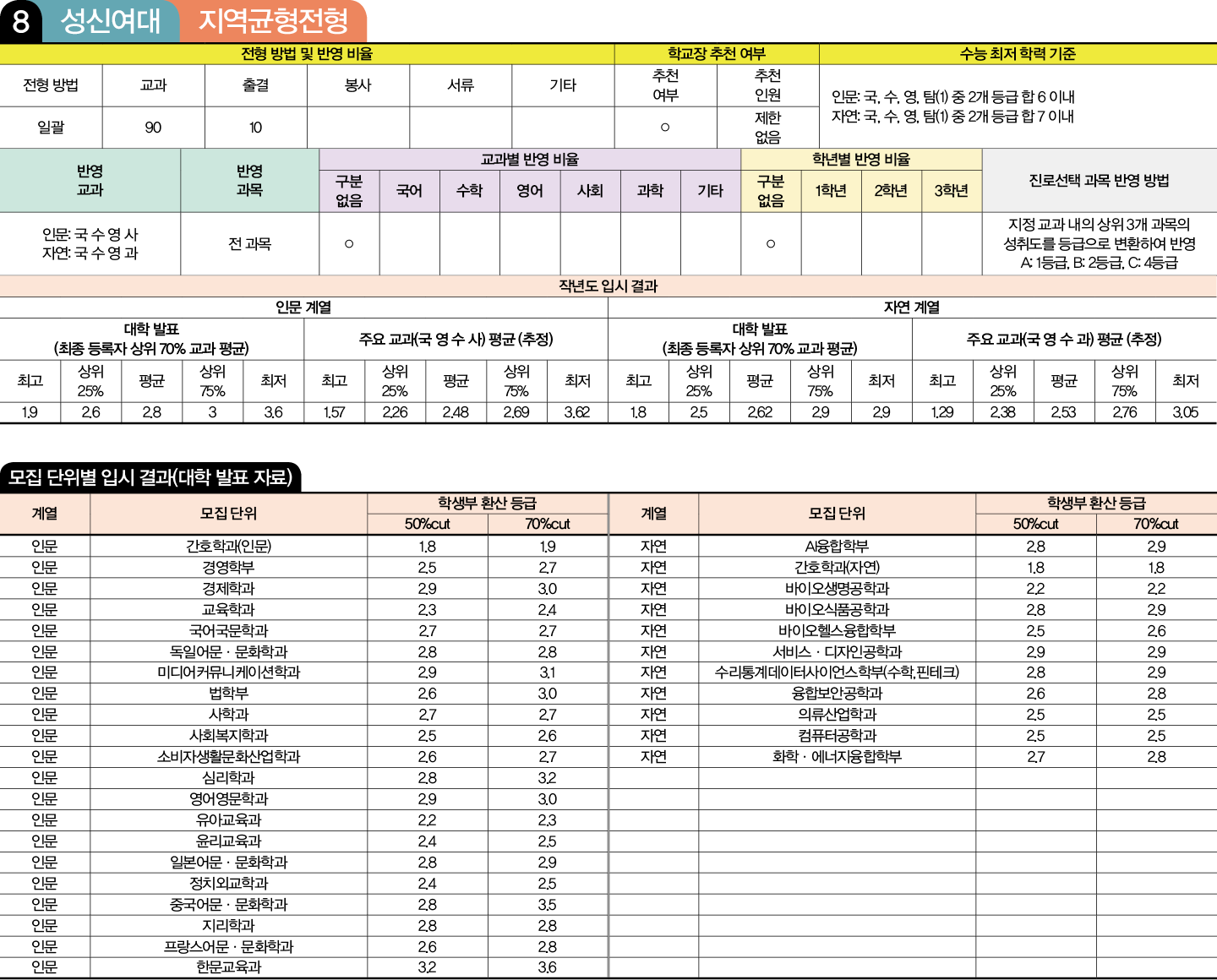
Task: Select the 교과 value 90 cell
Action: pyautogui.click(x=153, y=128)
